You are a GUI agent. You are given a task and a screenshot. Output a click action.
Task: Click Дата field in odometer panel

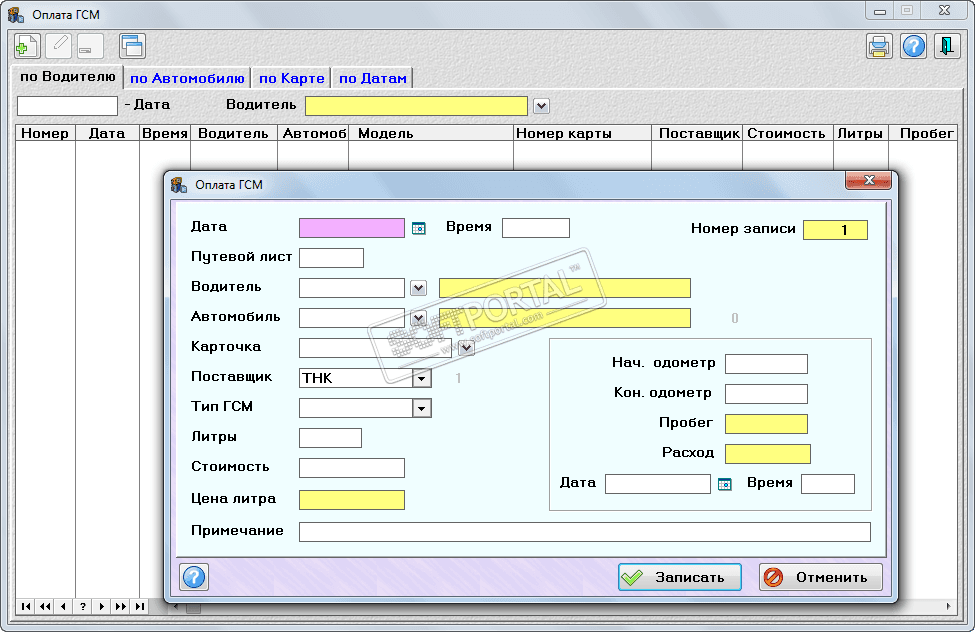658,484
